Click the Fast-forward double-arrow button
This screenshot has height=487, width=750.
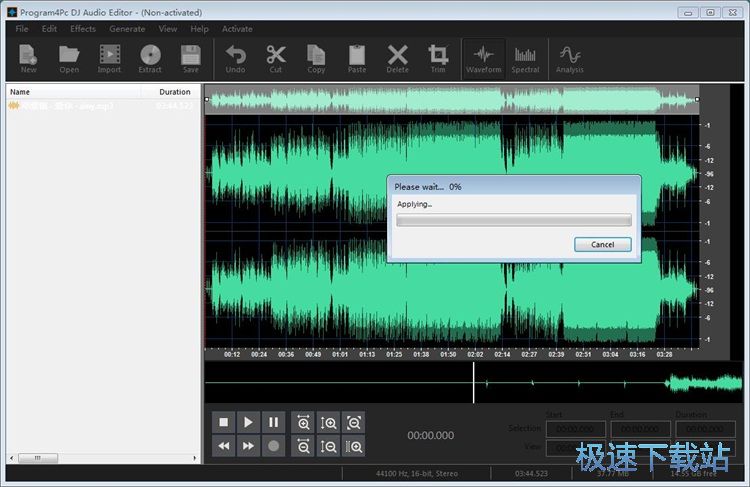(x=248, y=446)
